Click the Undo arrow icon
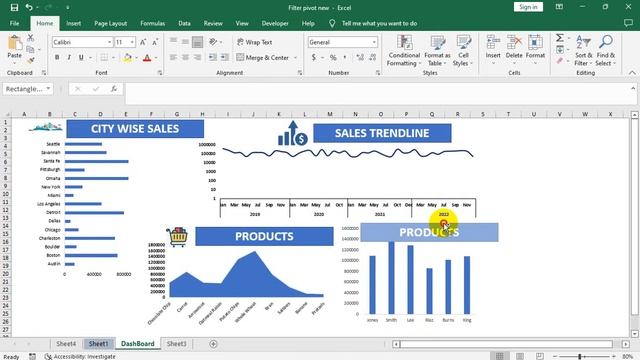640x360 pixels. pyautogui.click(x=29, y=7)
